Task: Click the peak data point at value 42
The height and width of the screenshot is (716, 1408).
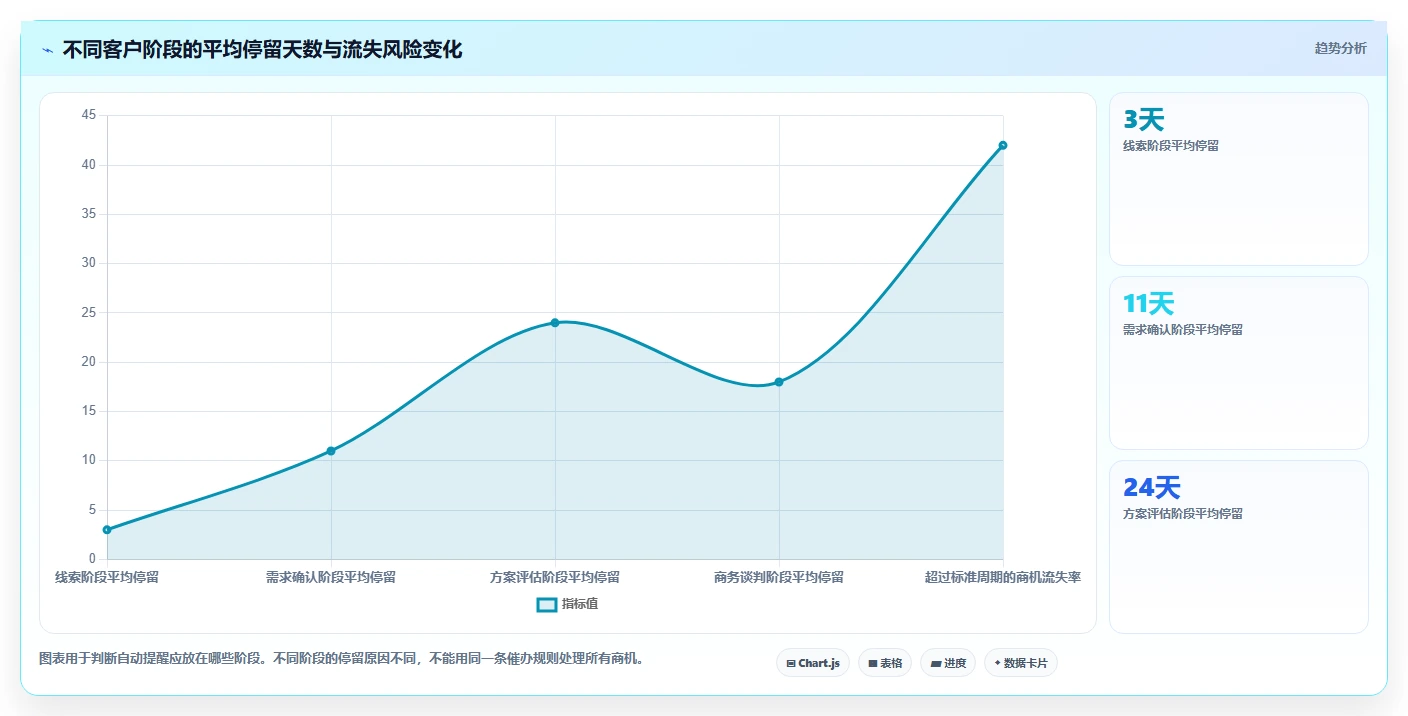Action: tap(1003, 145)
